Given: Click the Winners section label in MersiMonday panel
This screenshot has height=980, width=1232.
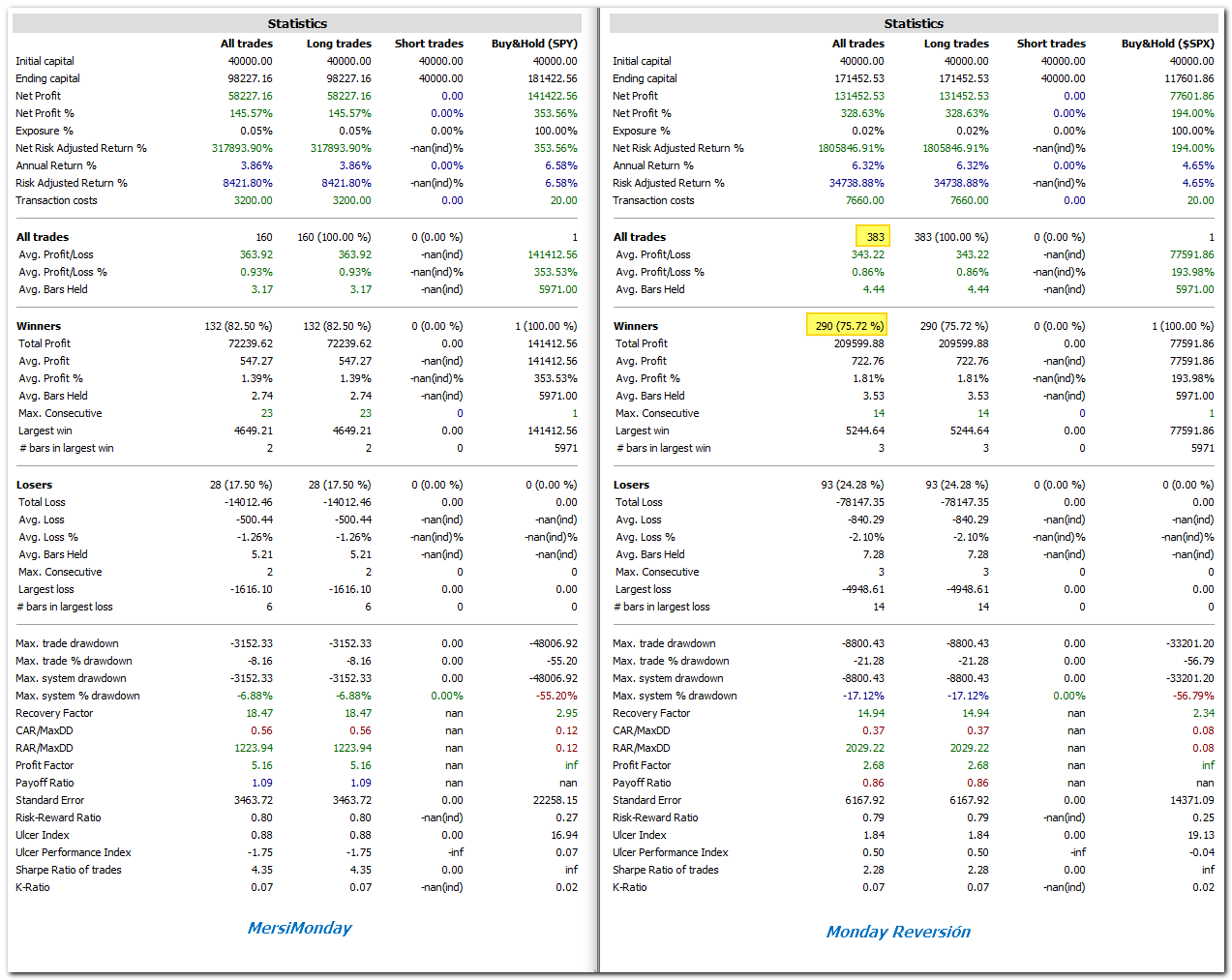Looking at the screenshot, I should coord(39,326).
